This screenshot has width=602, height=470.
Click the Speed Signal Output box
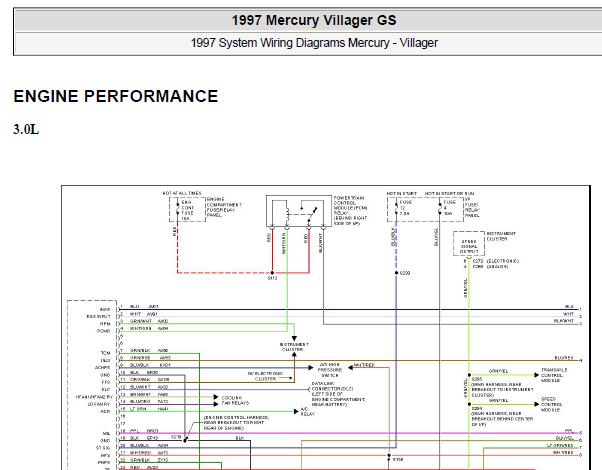click(x=469, y=243)
